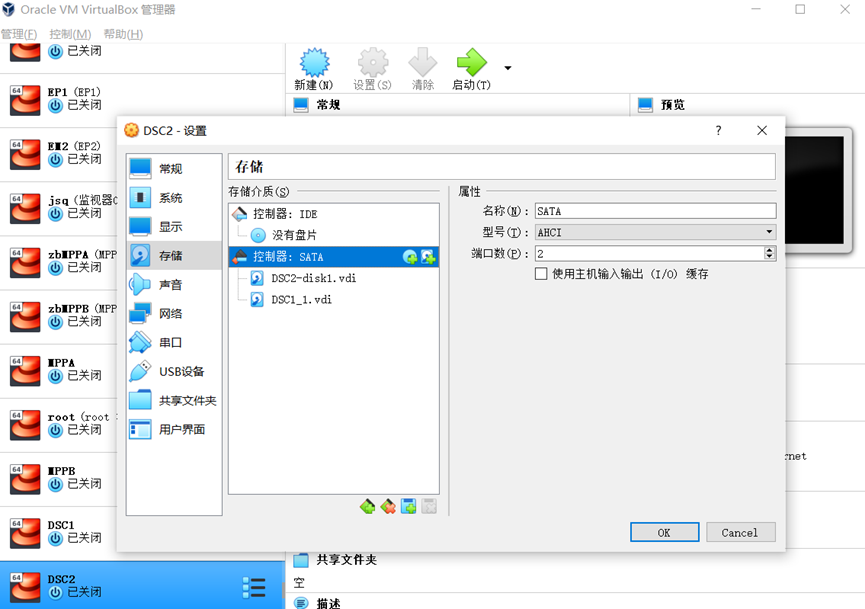Select the 系统 settings category
Viewport: 865px width, 609px height.
(174, 197)
